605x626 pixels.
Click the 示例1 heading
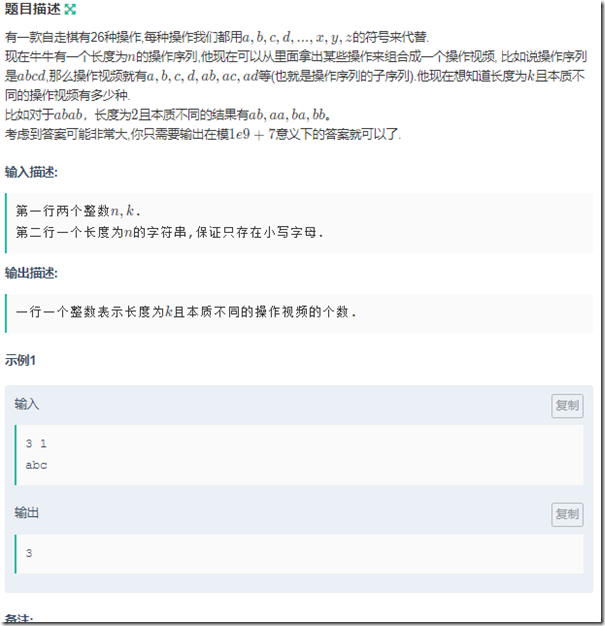20,361
